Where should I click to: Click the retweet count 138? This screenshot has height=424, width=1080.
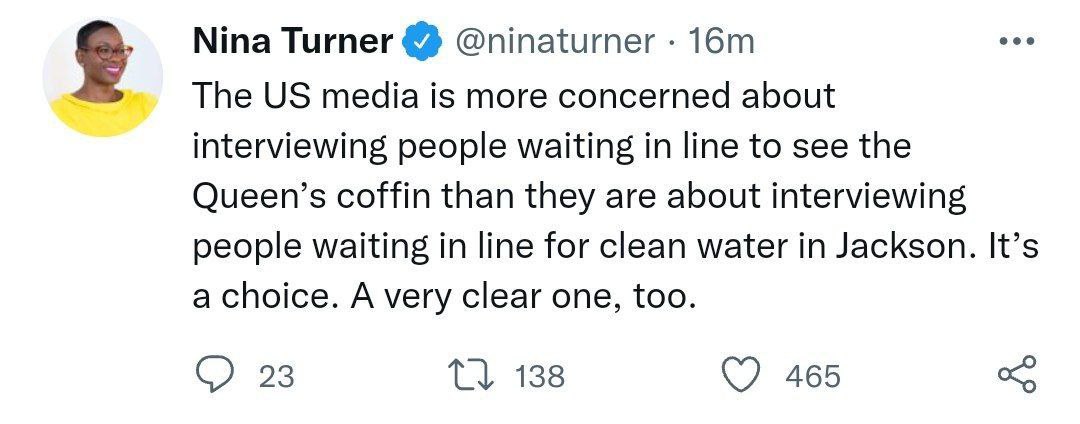(x=540, y=376)
